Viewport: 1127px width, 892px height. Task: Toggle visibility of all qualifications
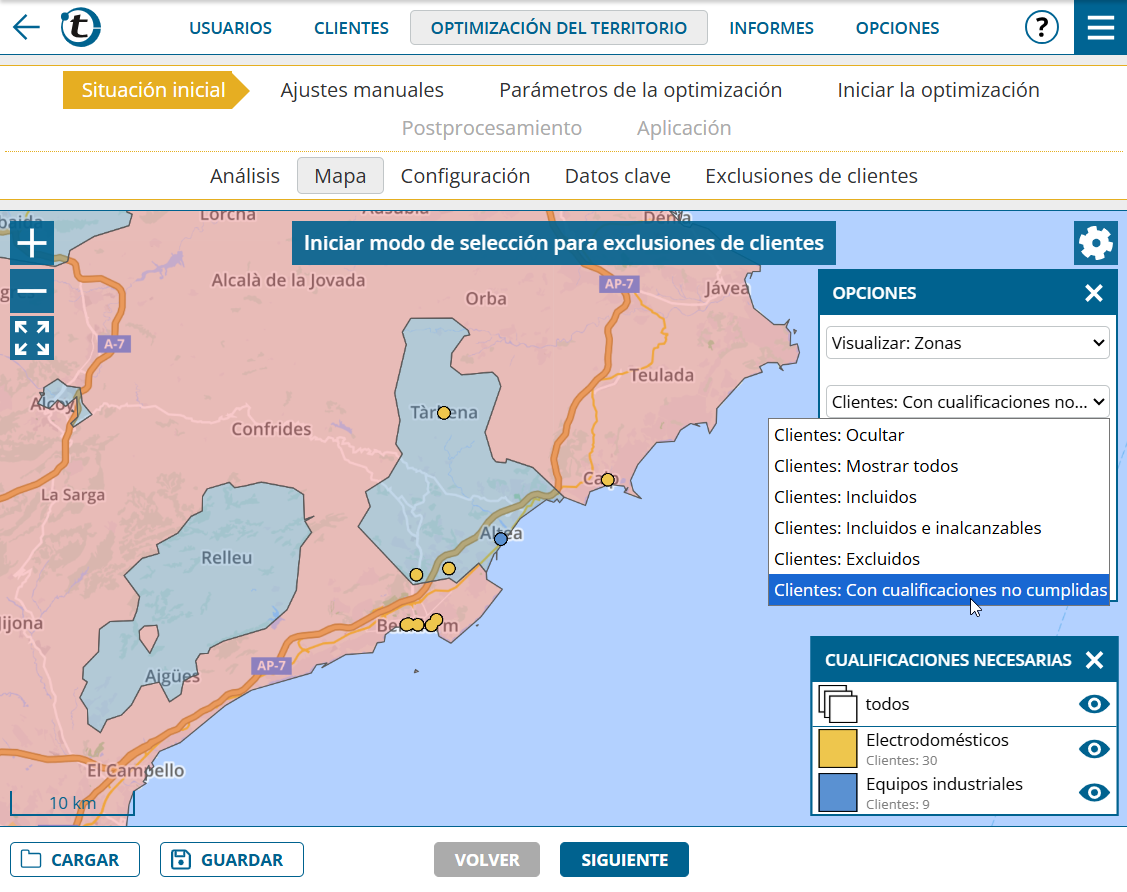1094,705
